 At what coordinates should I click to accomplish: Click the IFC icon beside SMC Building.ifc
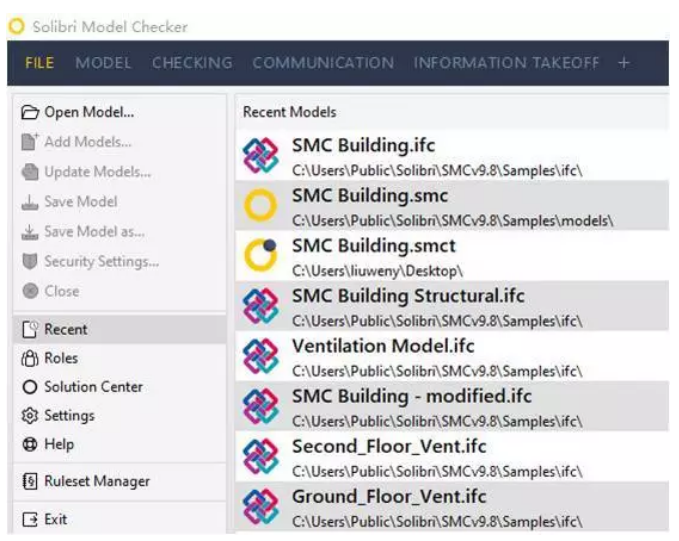[x=261, y=155]
